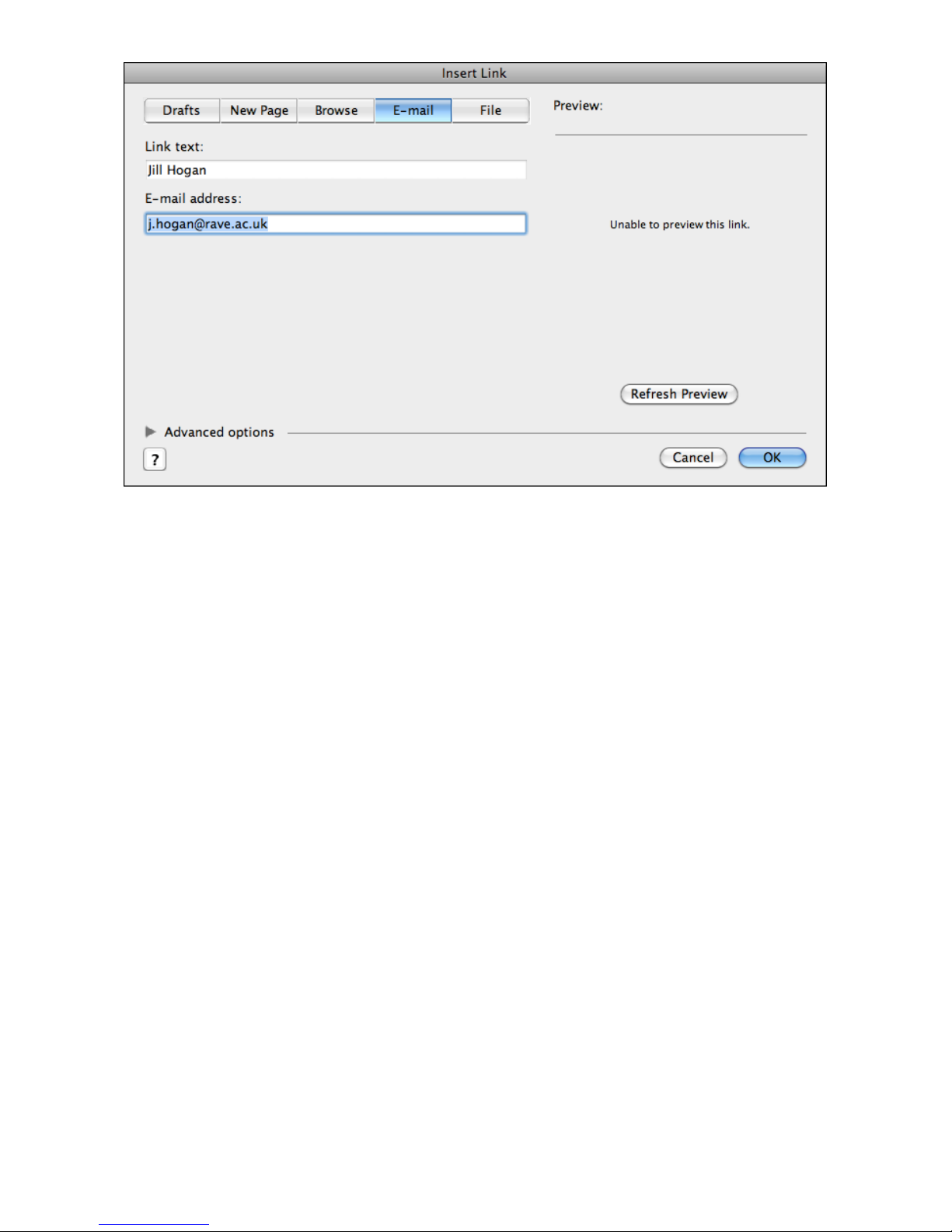Click the E-mail address label
This screenshot has width=952, height=1232.
[194, 198]
